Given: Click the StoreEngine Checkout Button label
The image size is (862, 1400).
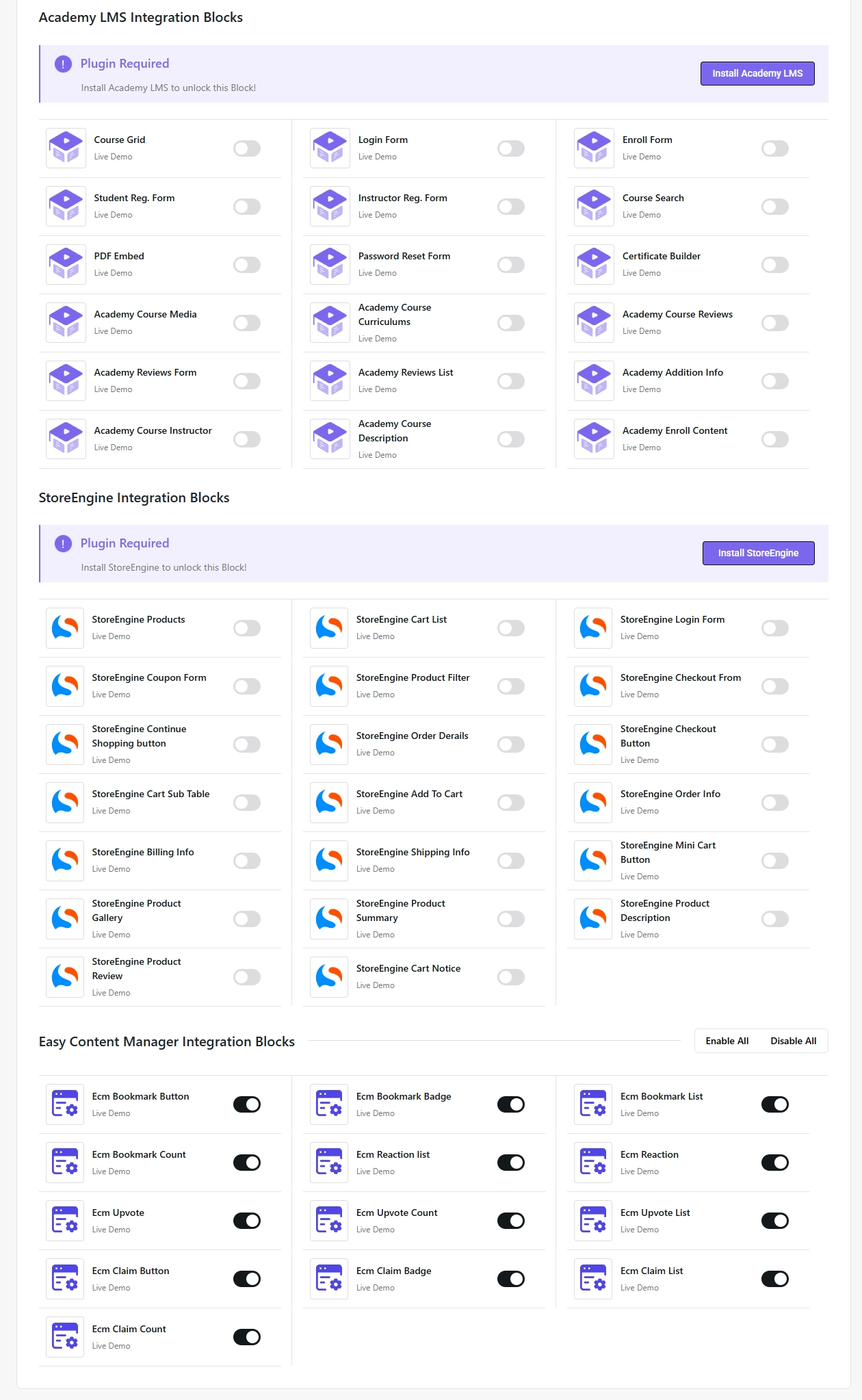Looking at the screenshot, I should coord(668,736).
